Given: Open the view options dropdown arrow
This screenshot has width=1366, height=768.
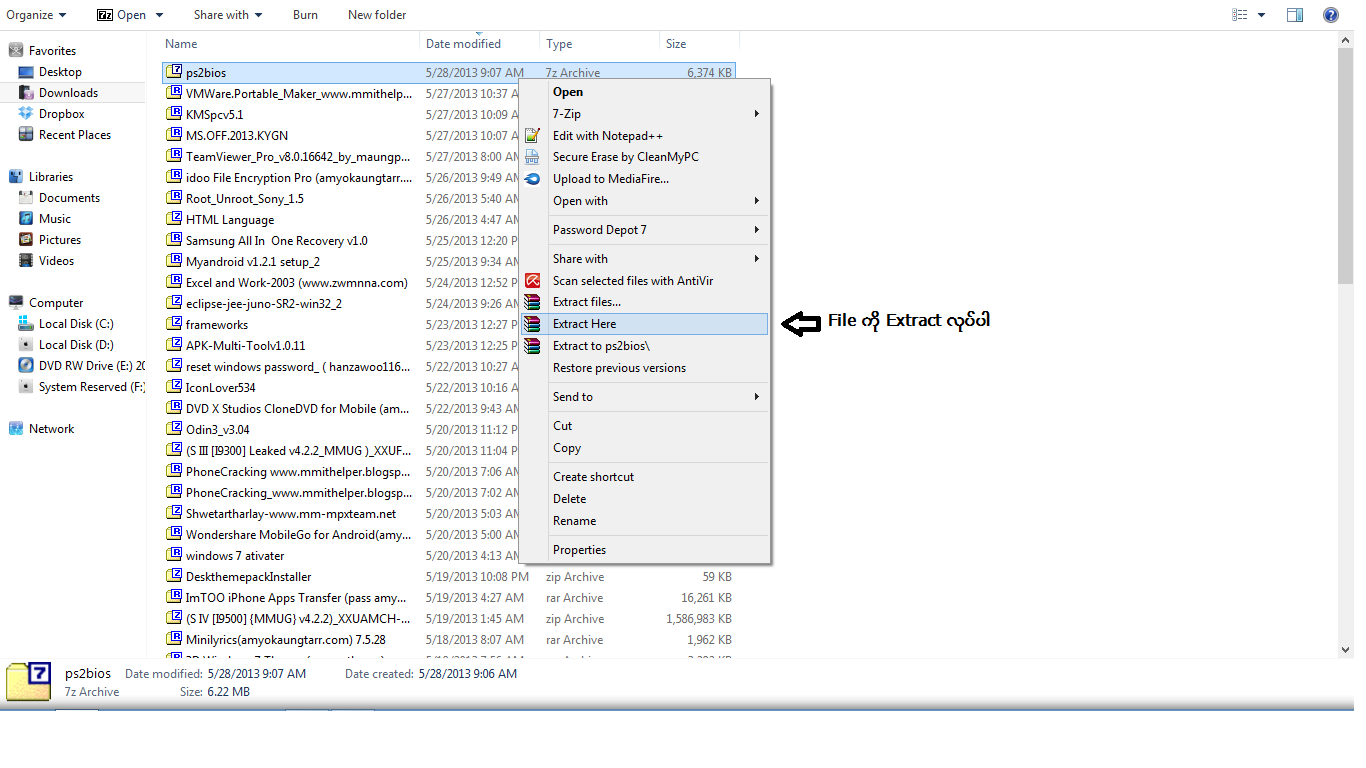Looking at the screenshot, I should (x=1261, y=15).
